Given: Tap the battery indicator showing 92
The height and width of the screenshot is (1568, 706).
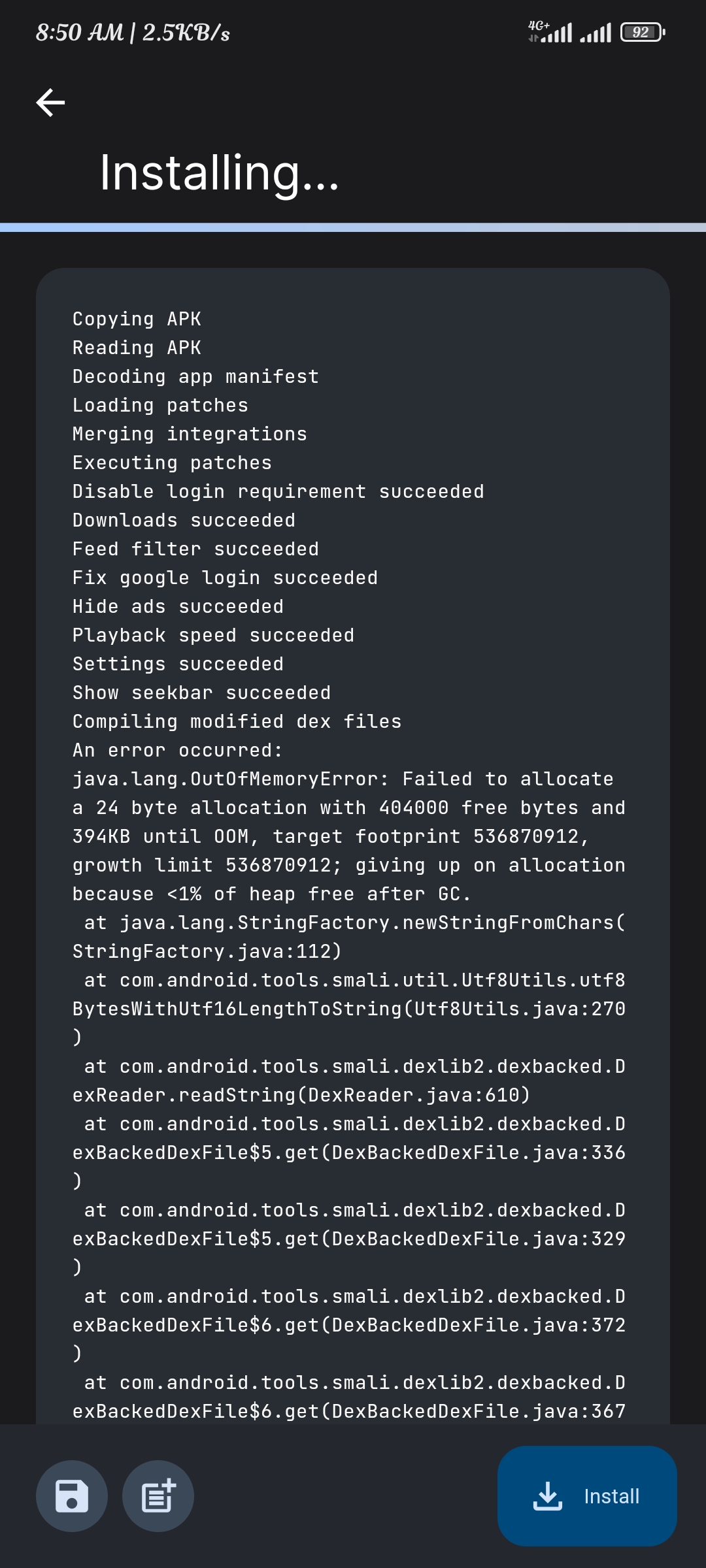Looking at the screenshot, I should [x=641, y=32].
